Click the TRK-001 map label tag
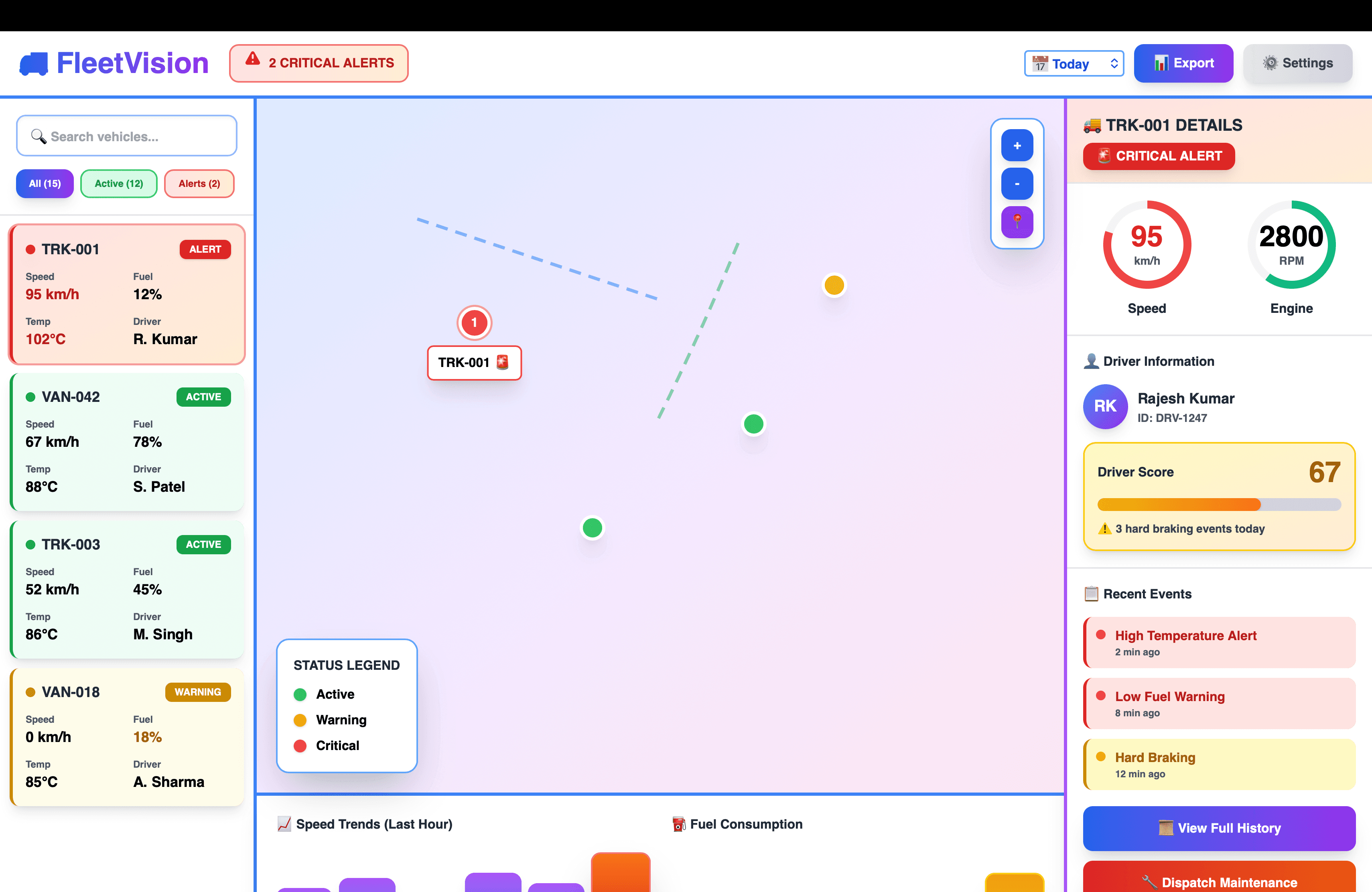 click(x=474, y=363)
